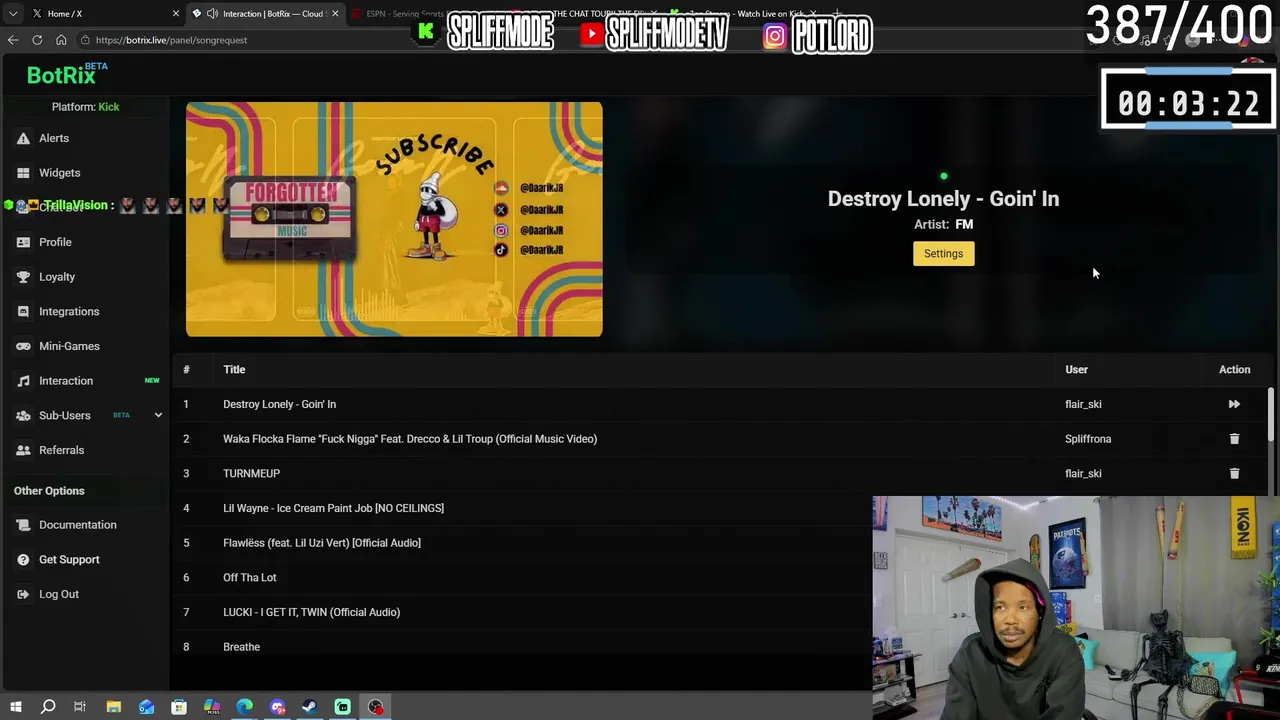
Task: Click user Spliffrona in row 2
Action: [x=1088, y=439]
